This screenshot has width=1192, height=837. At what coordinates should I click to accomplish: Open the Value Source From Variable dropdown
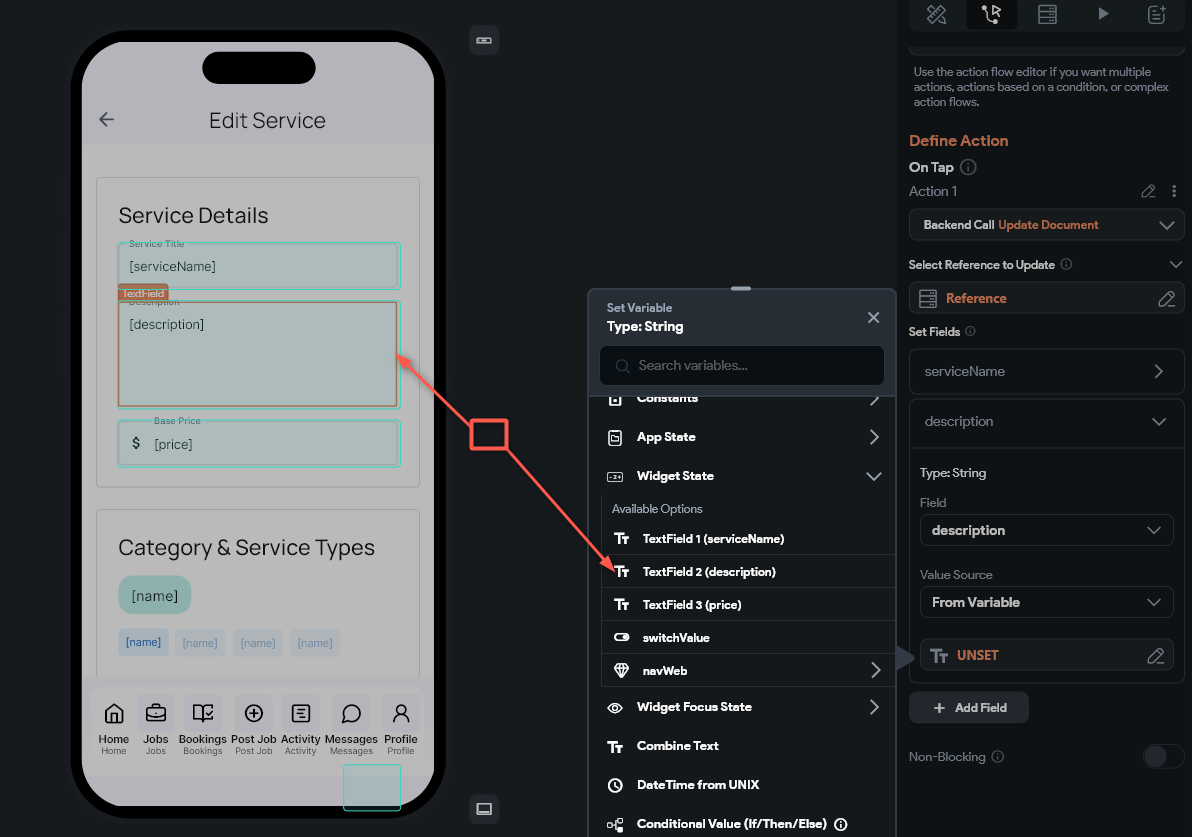click(1046, 602)
